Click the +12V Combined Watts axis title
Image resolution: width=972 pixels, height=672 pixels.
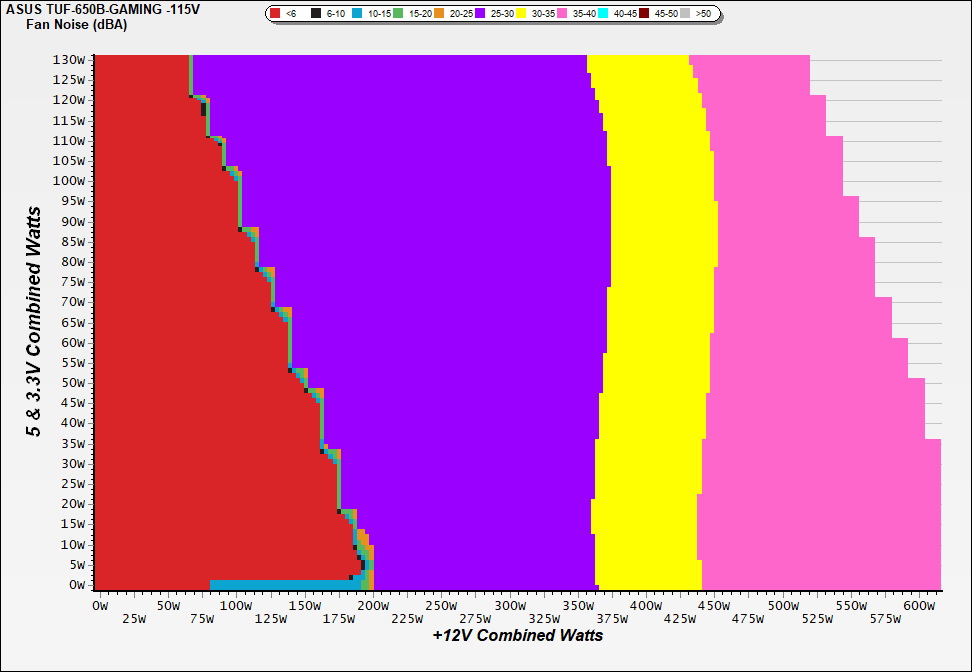(518, 635)
